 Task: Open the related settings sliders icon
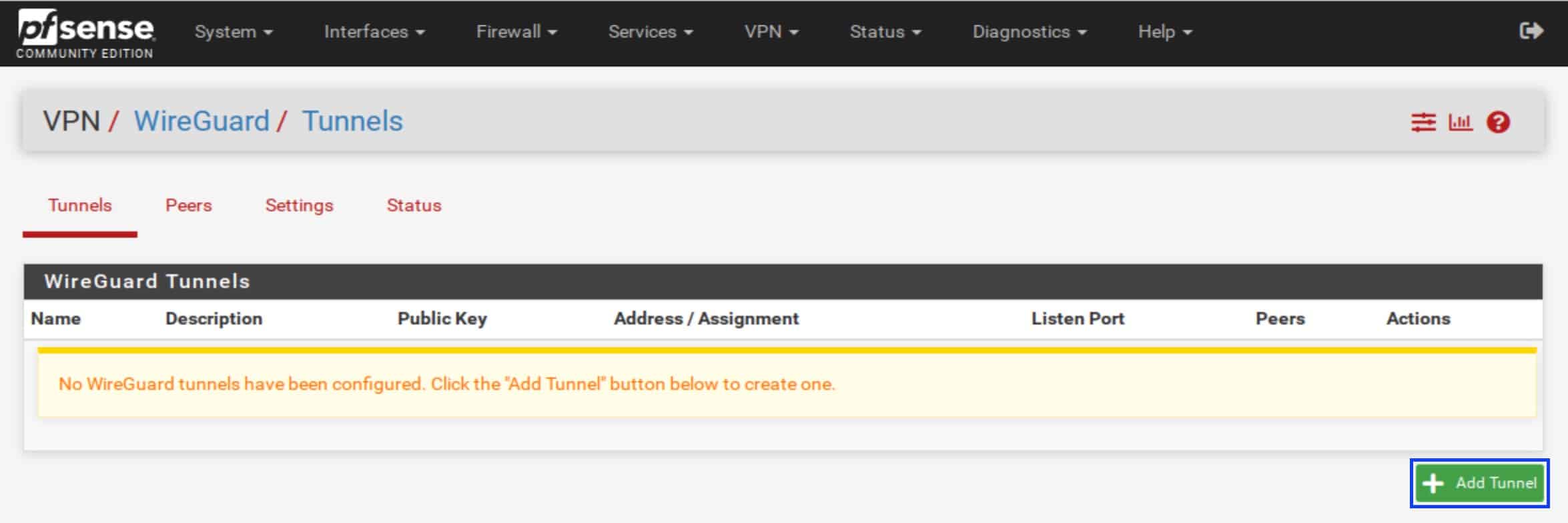pyautogui.click(x=1423, y=122)
